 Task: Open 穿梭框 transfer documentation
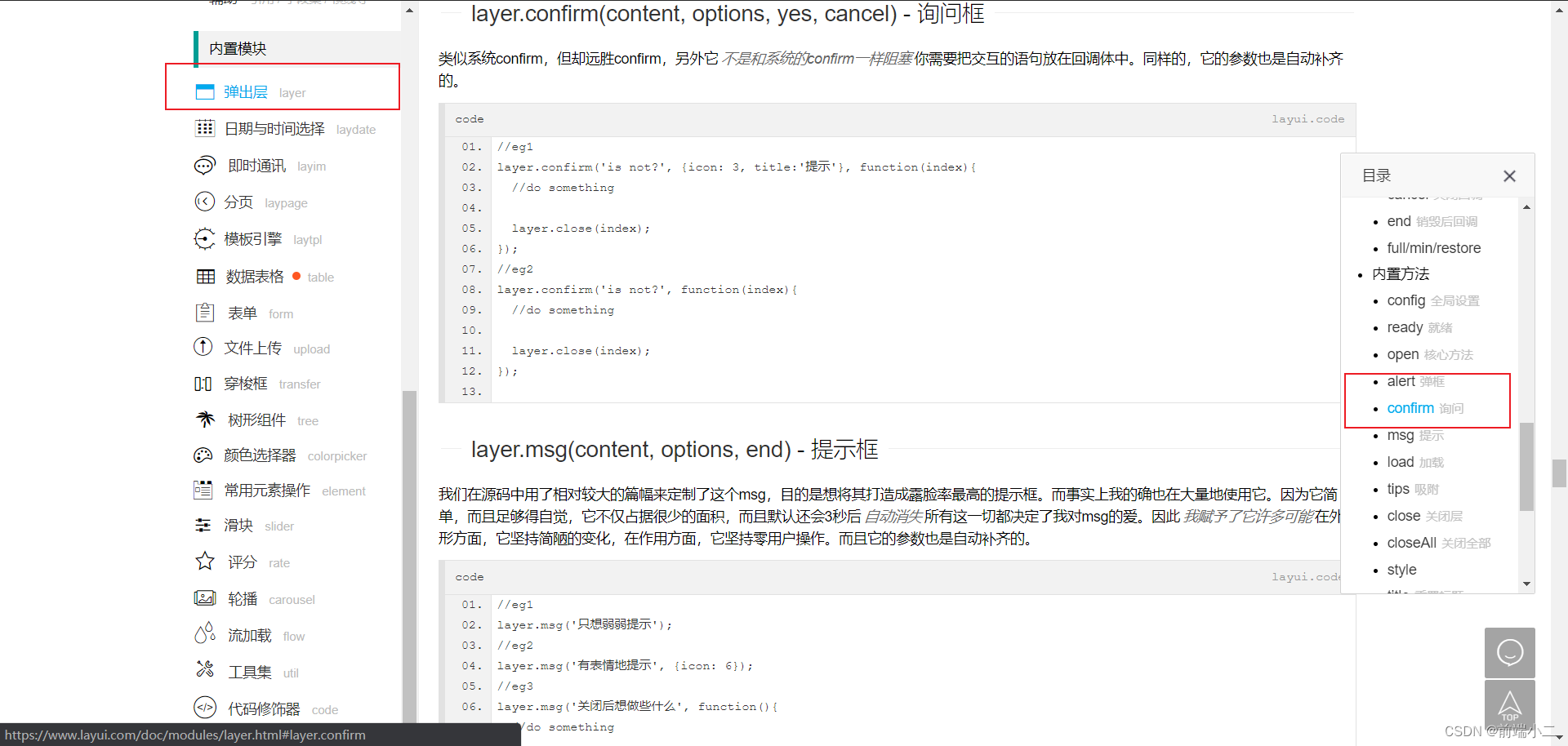(272, 384)
